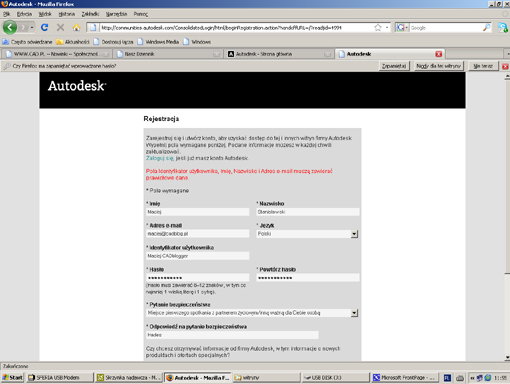Click the Powtórz hasło field
The width and height of the screenshot is (510, 384).
308,278
